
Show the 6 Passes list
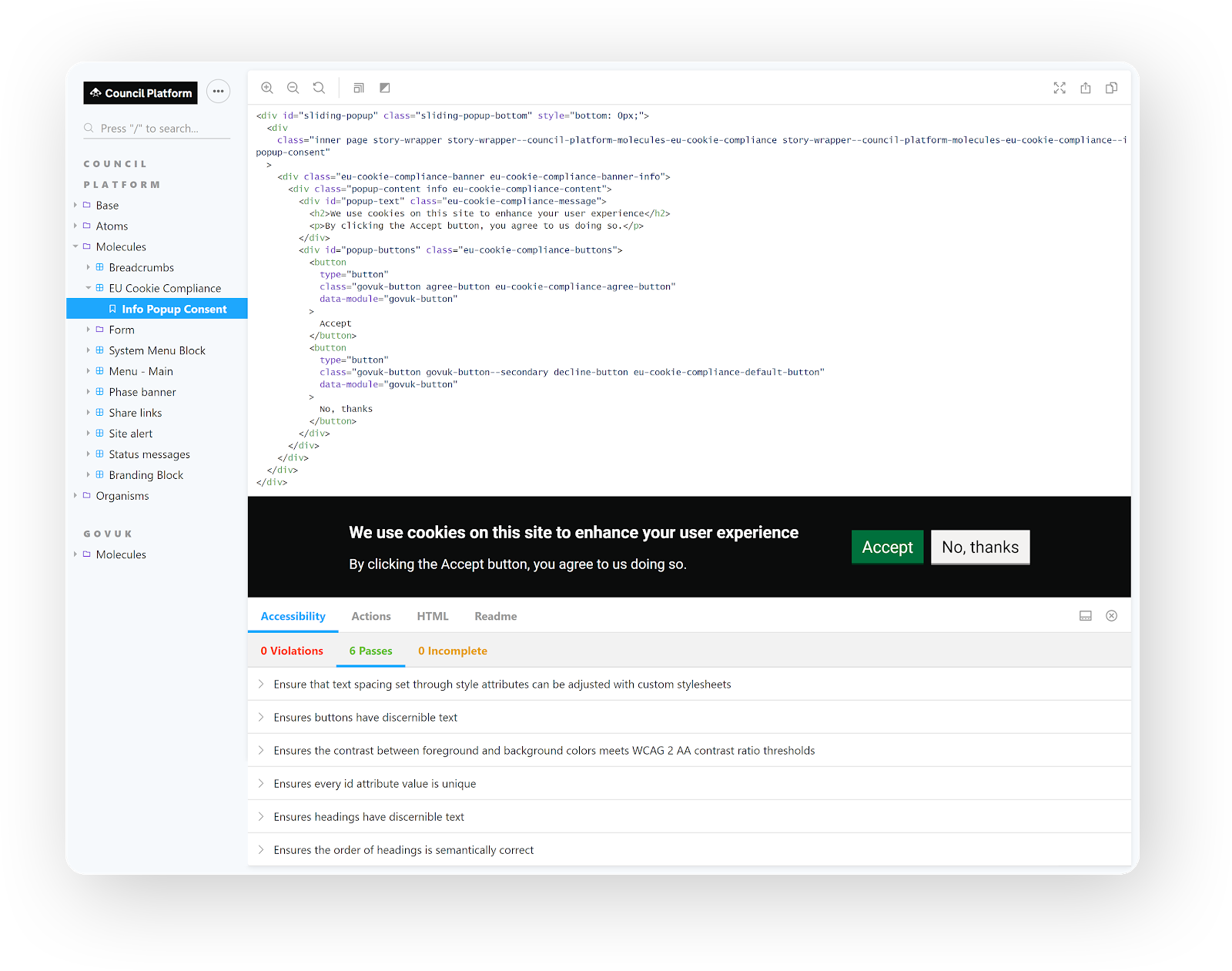(370, 651)
